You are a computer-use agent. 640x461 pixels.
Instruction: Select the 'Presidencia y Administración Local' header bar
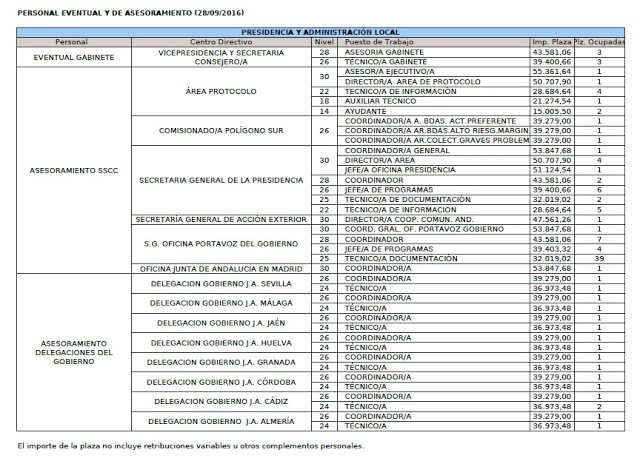tap(320, 33)
